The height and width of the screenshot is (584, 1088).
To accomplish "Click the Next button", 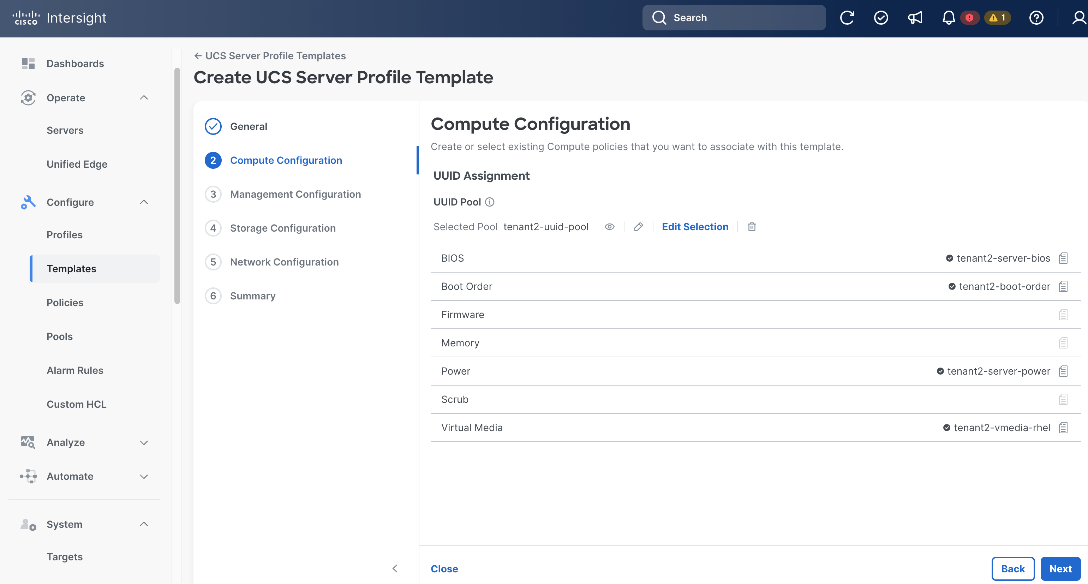I will tap(1060, 569).
